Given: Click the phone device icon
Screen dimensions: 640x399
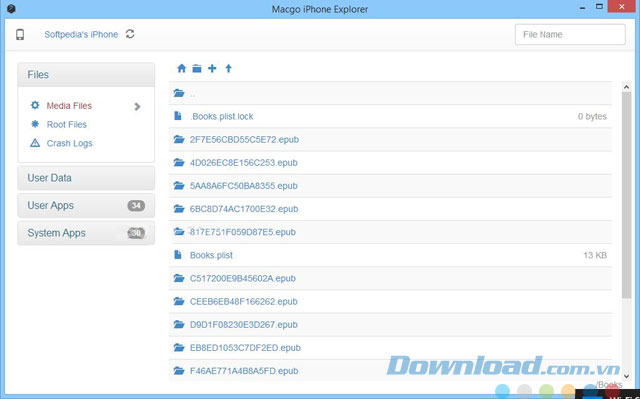Looking at the screenshot, I should coord(20,35).
